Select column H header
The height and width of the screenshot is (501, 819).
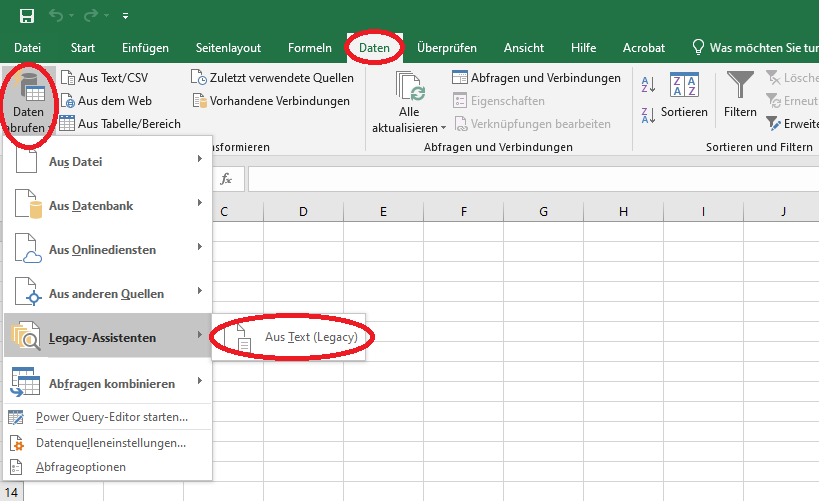click(x=623, y=211)
